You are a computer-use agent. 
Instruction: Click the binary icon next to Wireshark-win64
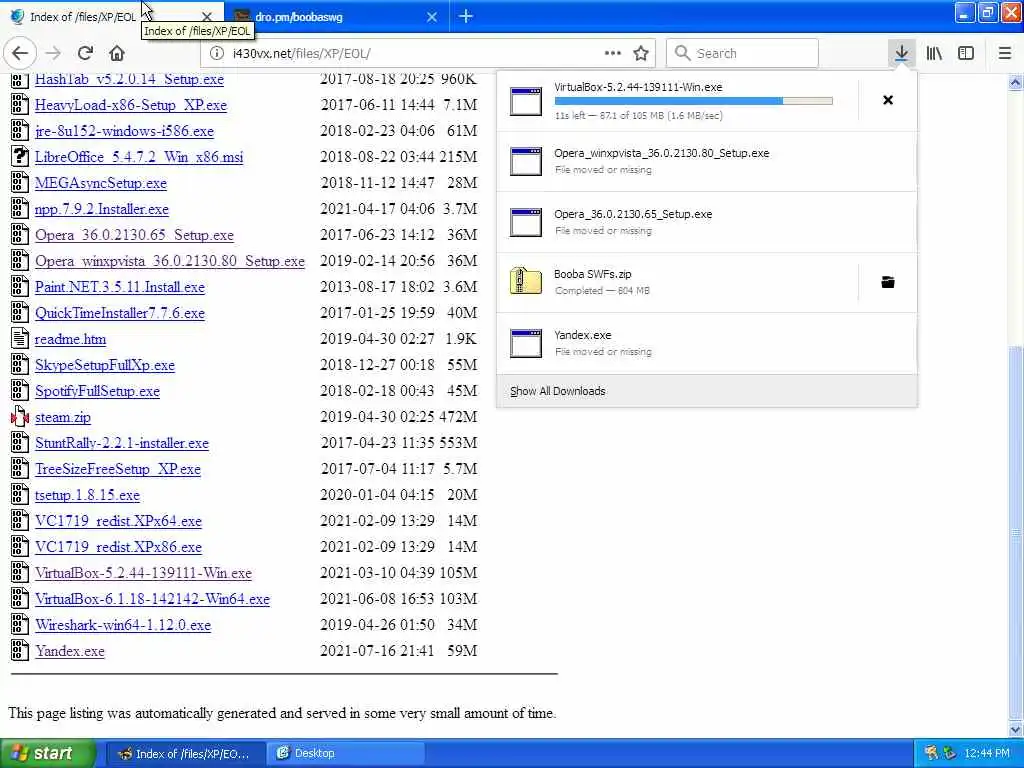(x=20, y=624)
